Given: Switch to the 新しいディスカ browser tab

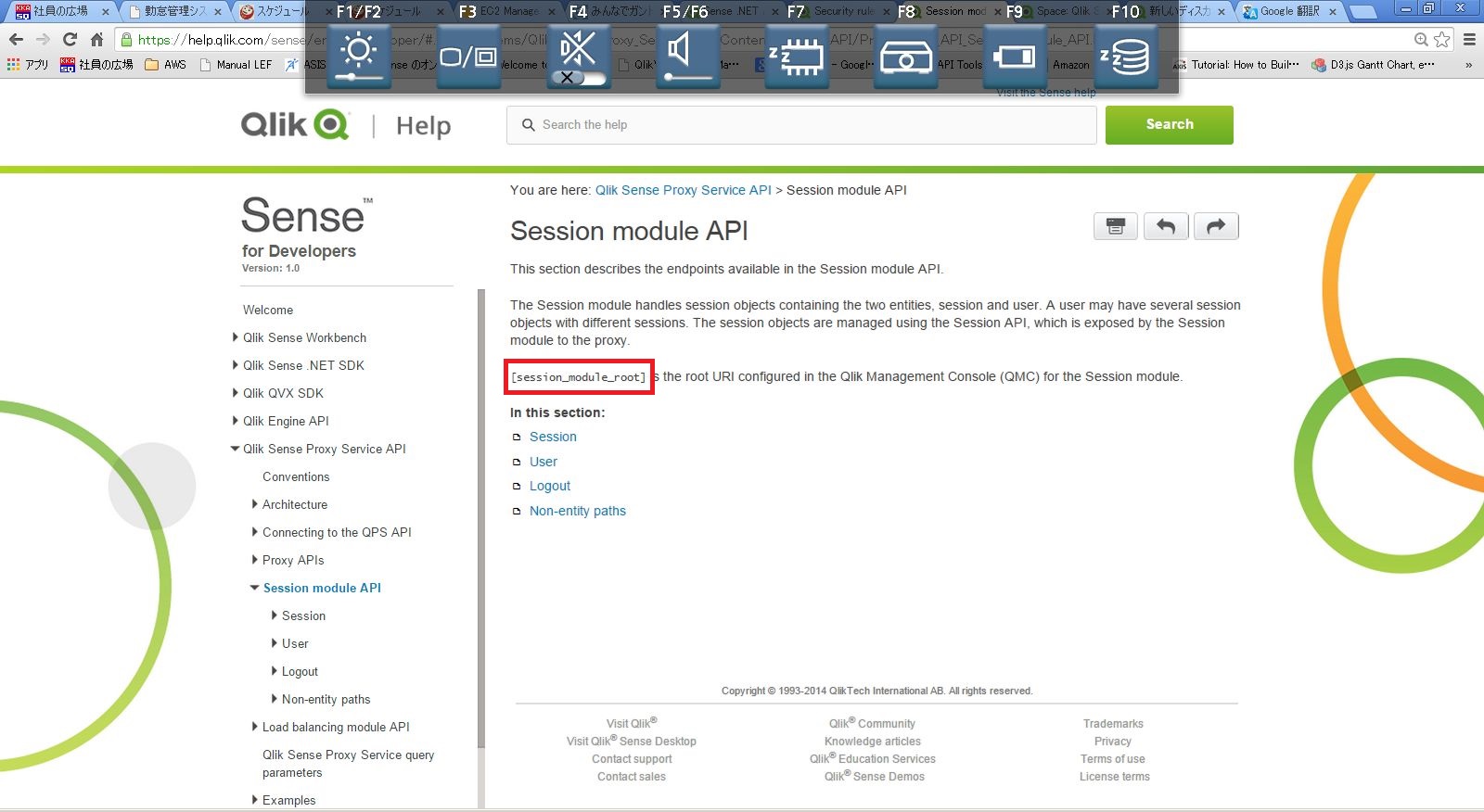Looking at the screenshot, I should click(1180, 11).
